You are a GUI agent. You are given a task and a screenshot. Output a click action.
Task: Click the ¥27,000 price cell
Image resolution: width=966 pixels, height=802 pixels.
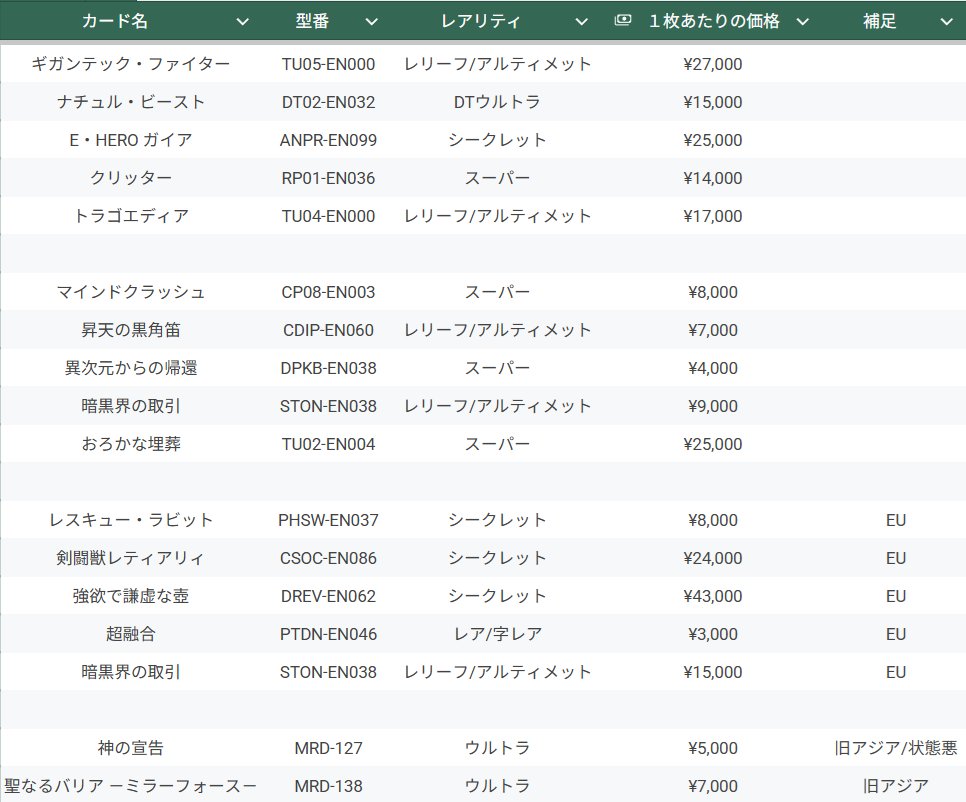[x=710, y=64]
